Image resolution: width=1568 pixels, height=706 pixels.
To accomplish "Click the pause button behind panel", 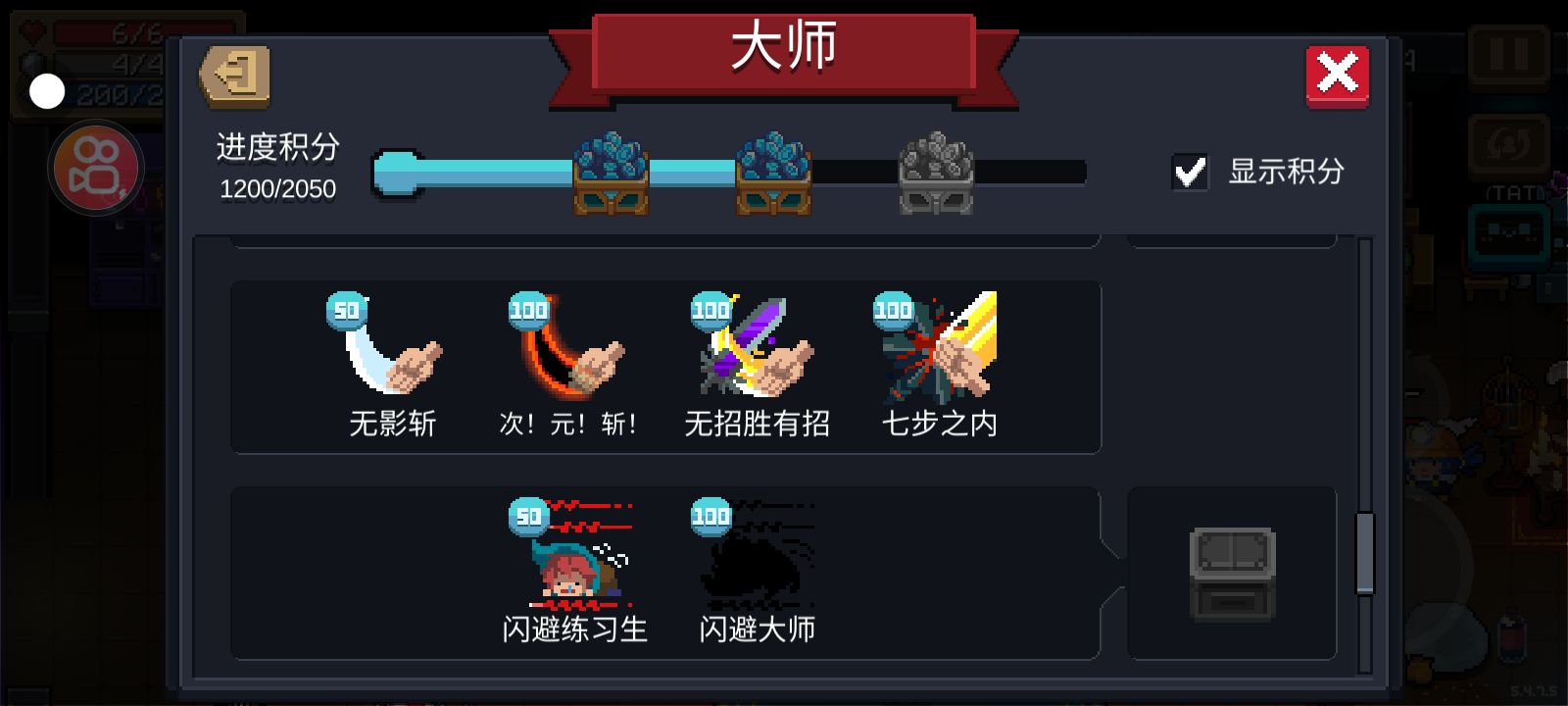I will (x=1508, y=55).
